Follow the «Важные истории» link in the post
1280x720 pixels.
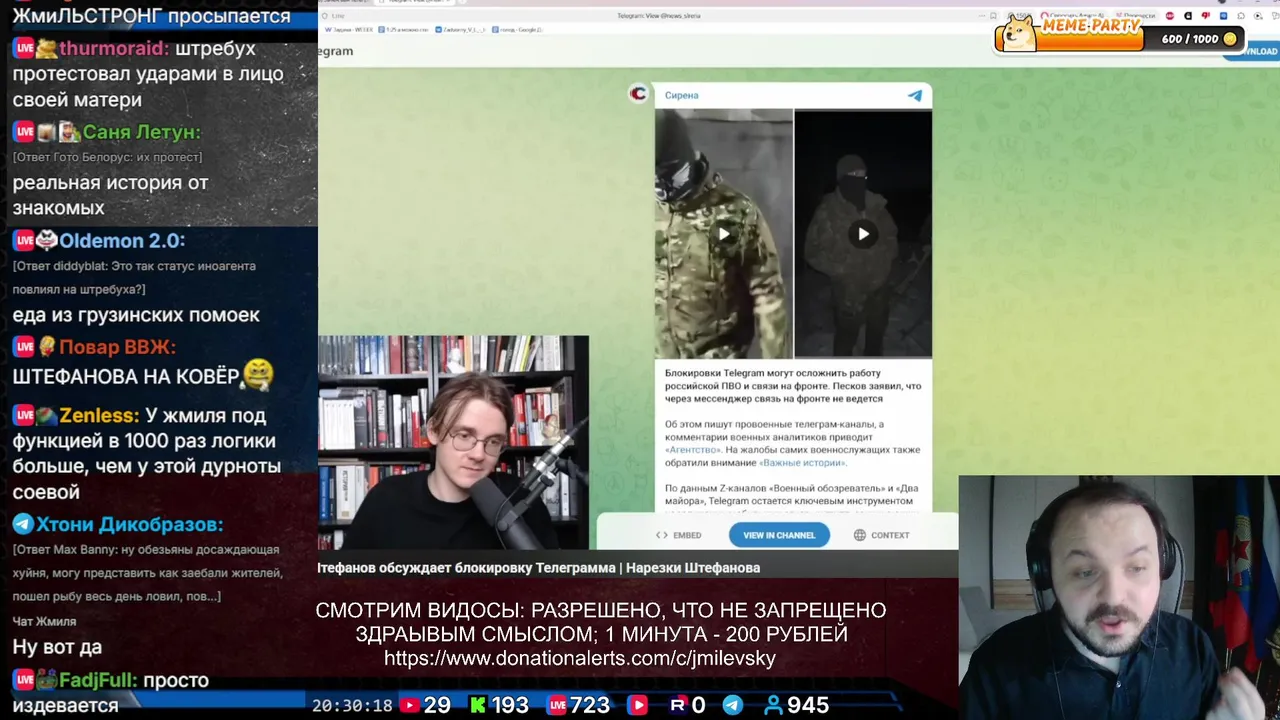tap(803, 463)
